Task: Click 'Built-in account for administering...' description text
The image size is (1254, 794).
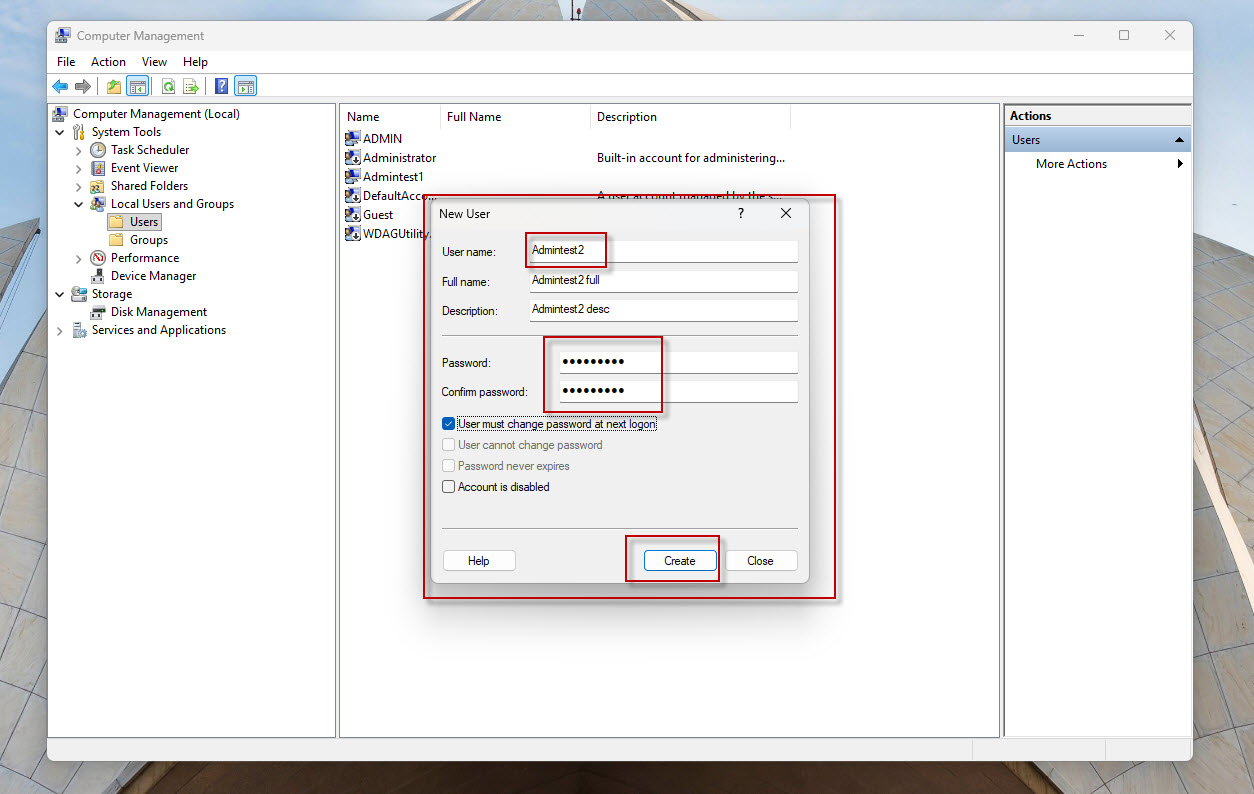Action: [x=691, y=158]
